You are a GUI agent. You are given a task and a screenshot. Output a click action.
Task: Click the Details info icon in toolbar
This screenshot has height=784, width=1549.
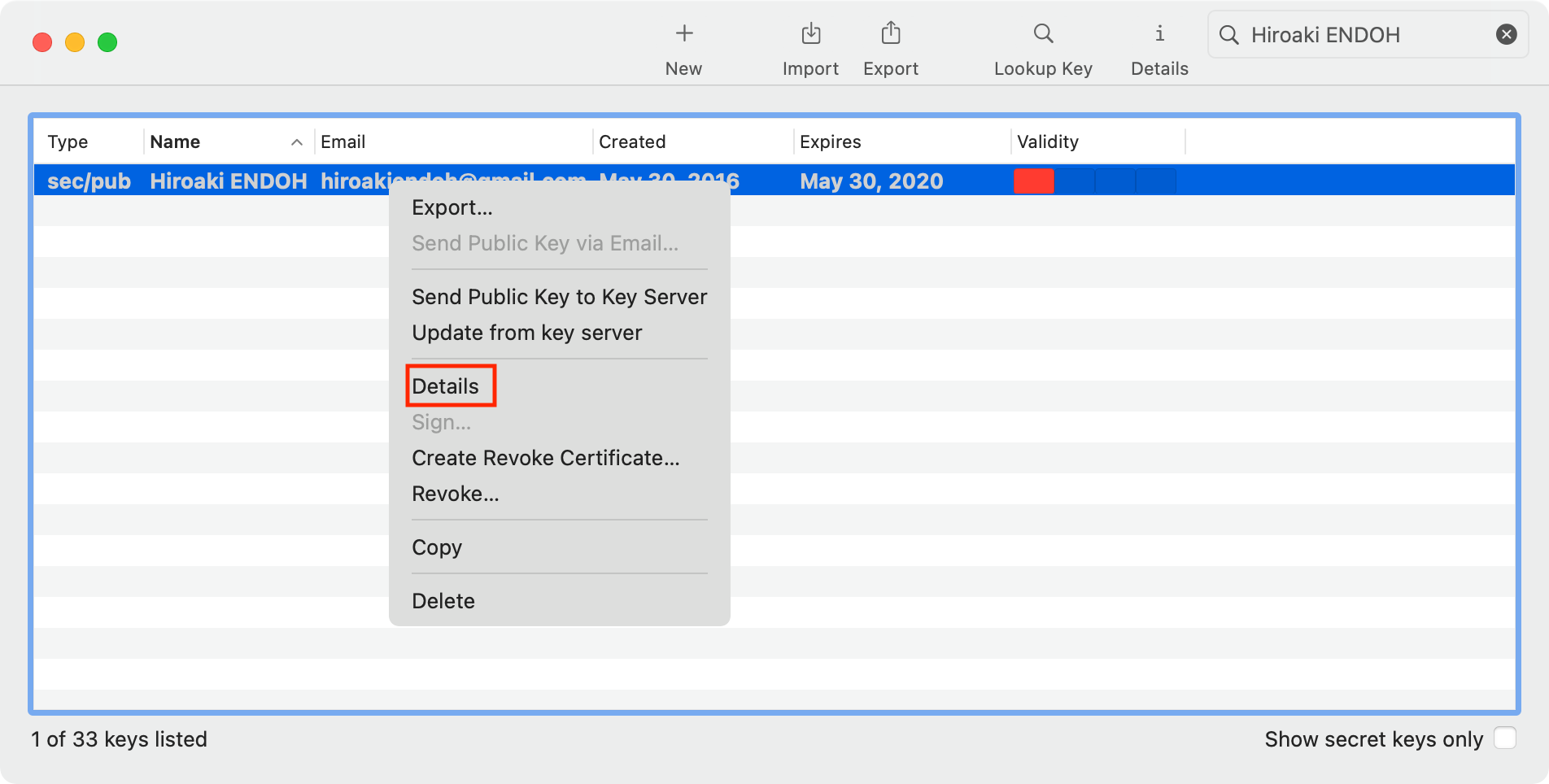(x=1159, y=34)
